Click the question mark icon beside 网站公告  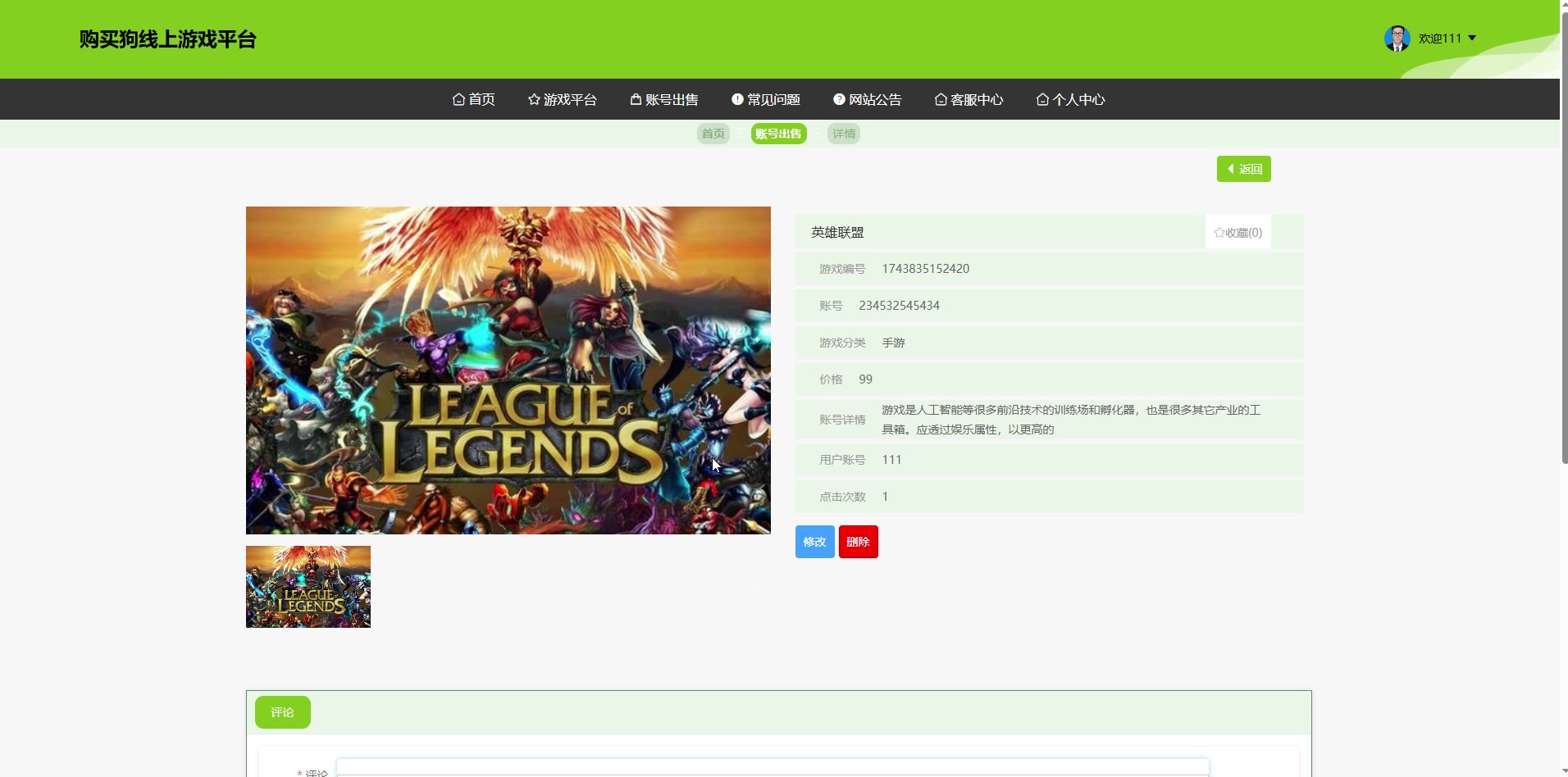839,99
